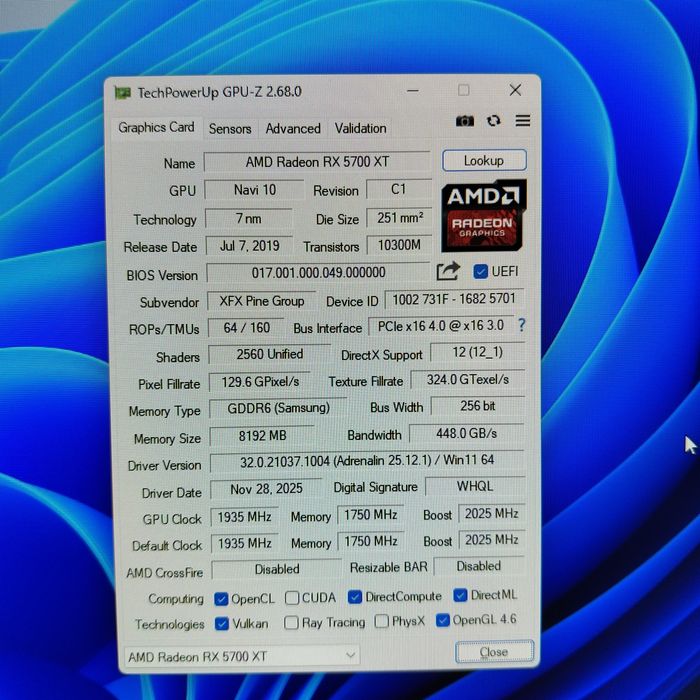Viewport: 700px width, 700px height.
Task: Click Pixel Fillrate '129.6 GPixel/s'
Action: click(260, 382)
